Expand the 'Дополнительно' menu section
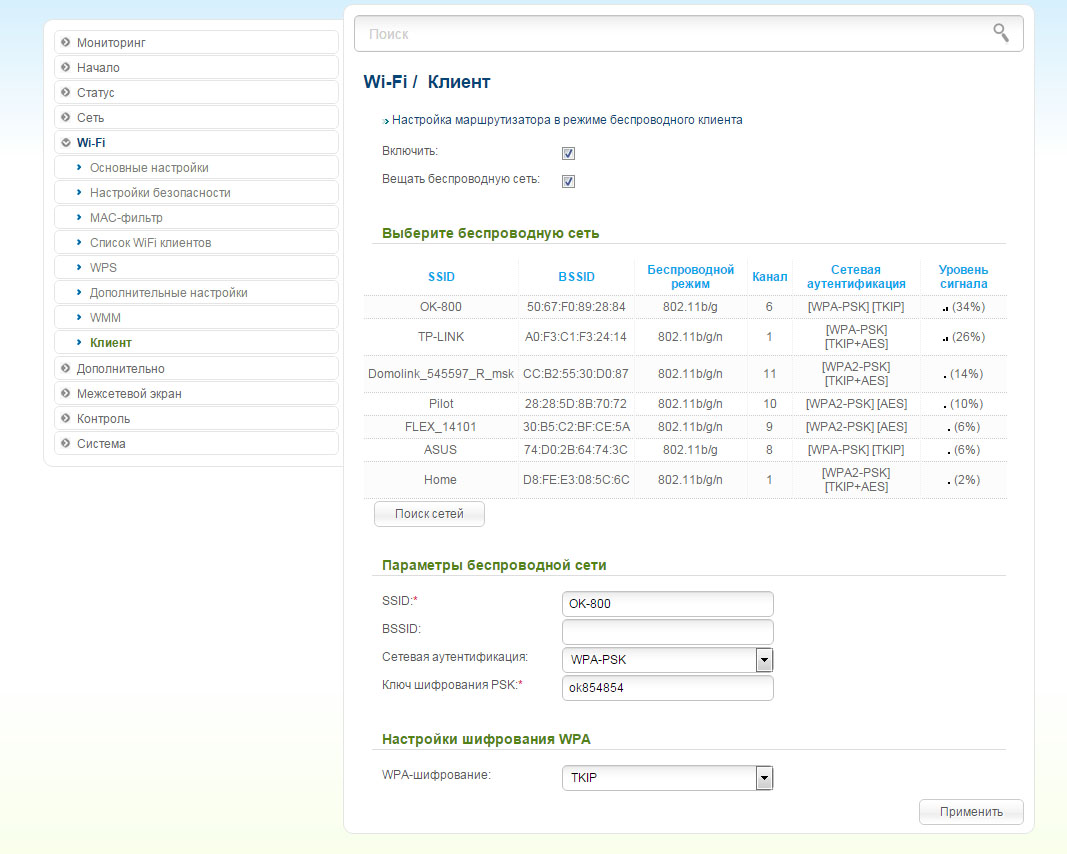The height and width of the screenshot is (854, 1067). [x=120, y=369]
